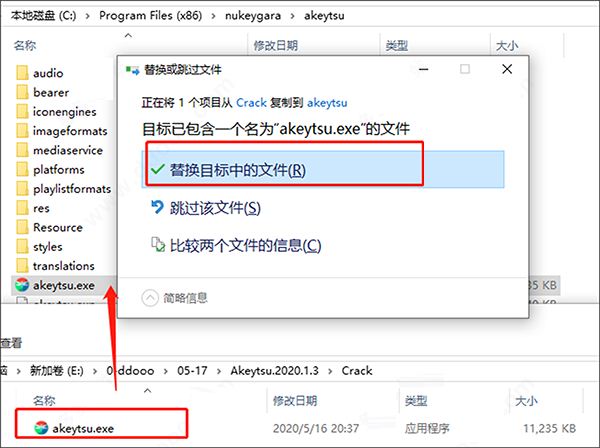Select the translations folder
Viewport: 600px width, 448px height.
tap(55, 266)
